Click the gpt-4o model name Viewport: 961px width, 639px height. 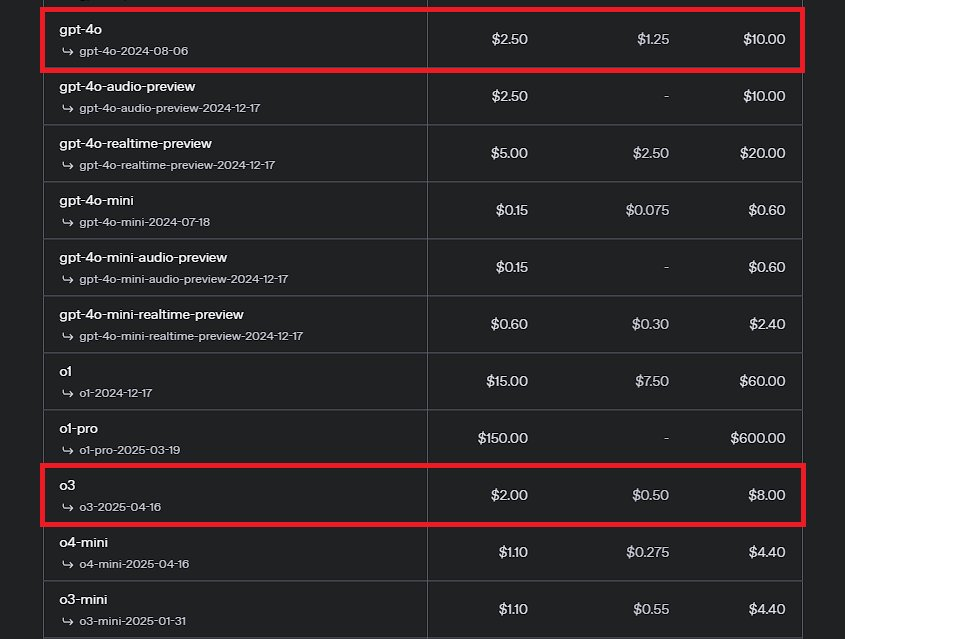(x=81, y=29)
